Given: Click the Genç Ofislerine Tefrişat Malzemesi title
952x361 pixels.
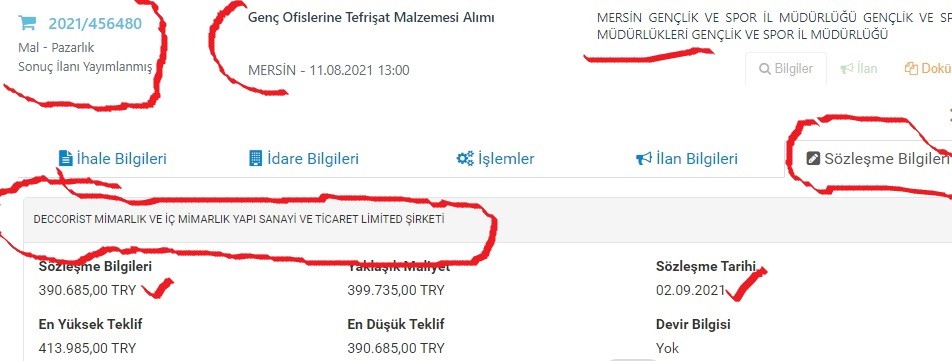Looking at the screenshot, I should tap(371, 18).
